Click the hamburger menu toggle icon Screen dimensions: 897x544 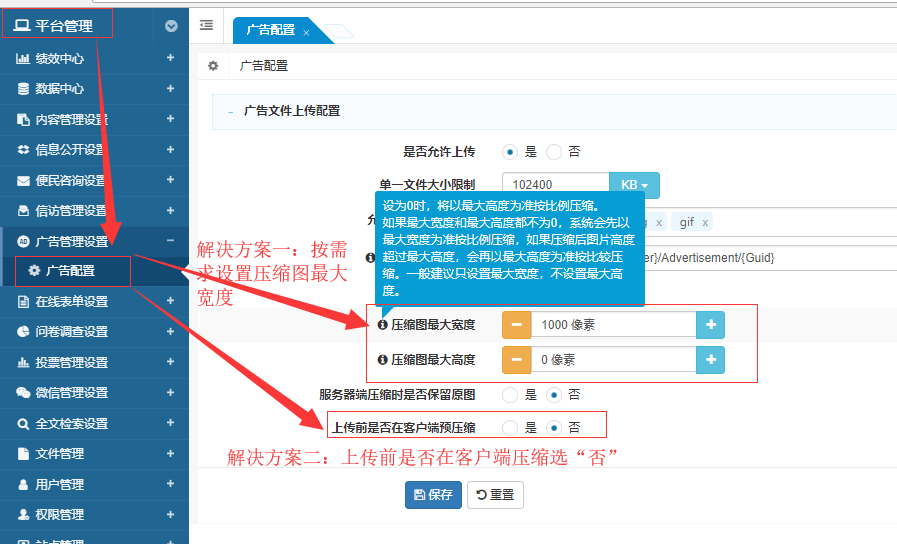pyautogui.click(x=206, y=26)
